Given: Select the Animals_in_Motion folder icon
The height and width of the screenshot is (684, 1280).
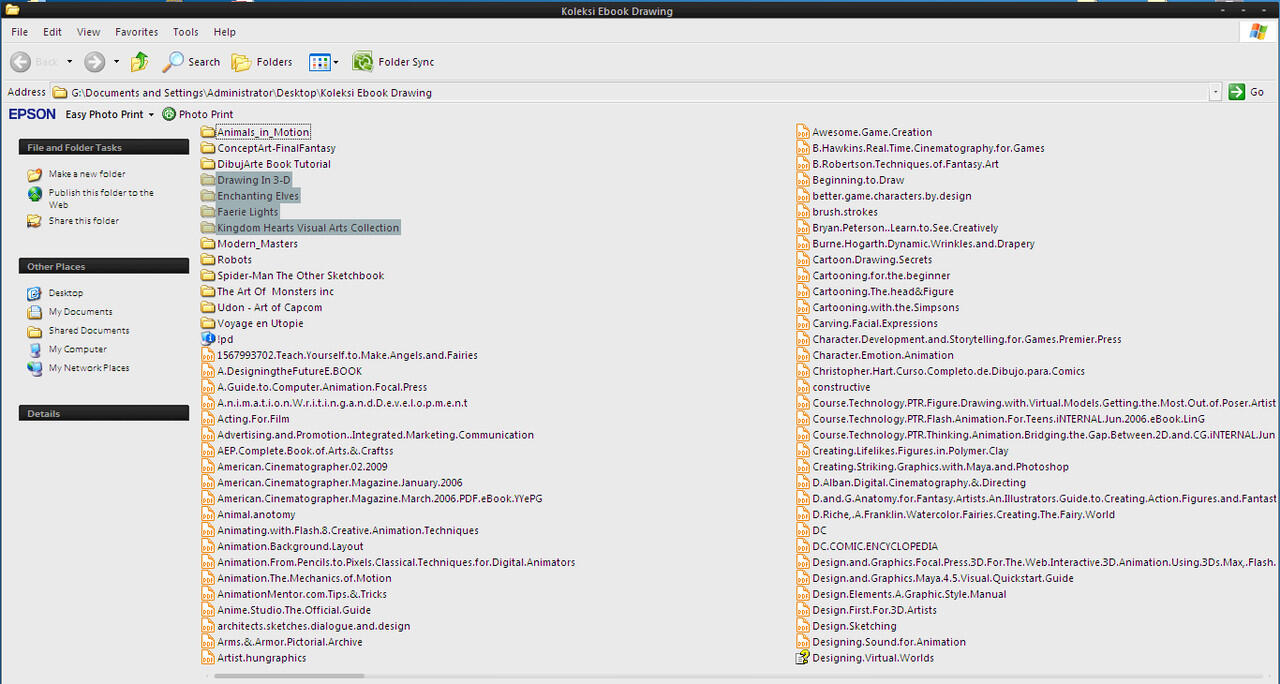Looking at the screenshot, I should pos(208,132).
